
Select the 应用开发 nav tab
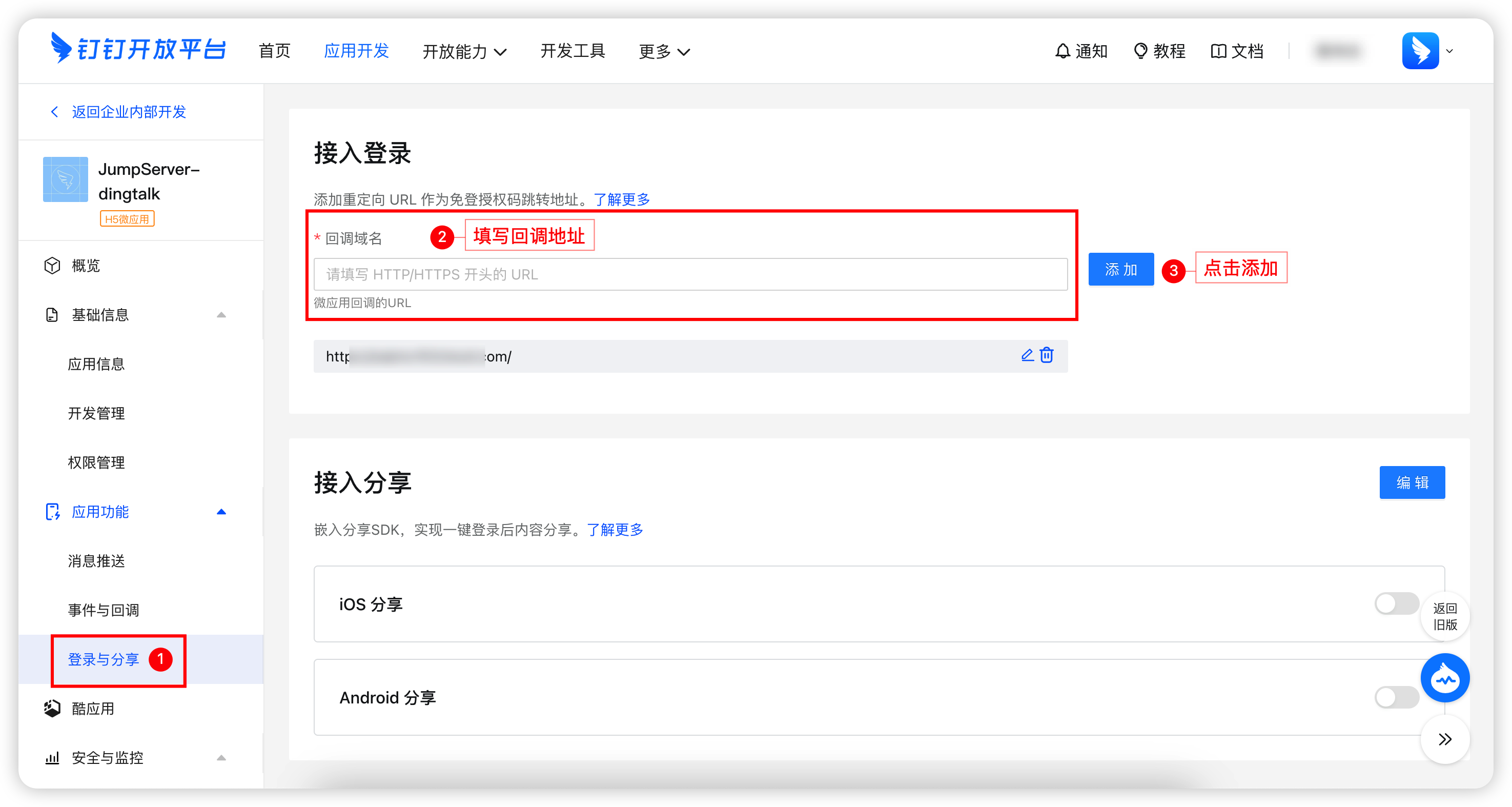(356, 51)
